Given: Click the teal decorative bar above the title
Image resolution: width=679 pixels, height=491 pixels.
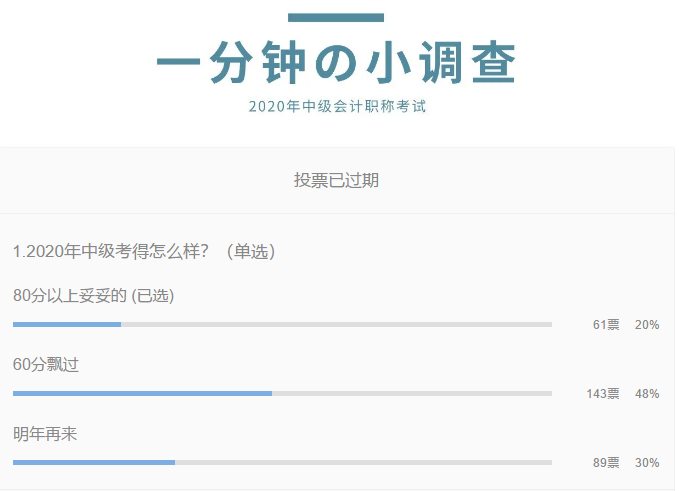Looking at the screenshot, I should (x=336, y=17).
